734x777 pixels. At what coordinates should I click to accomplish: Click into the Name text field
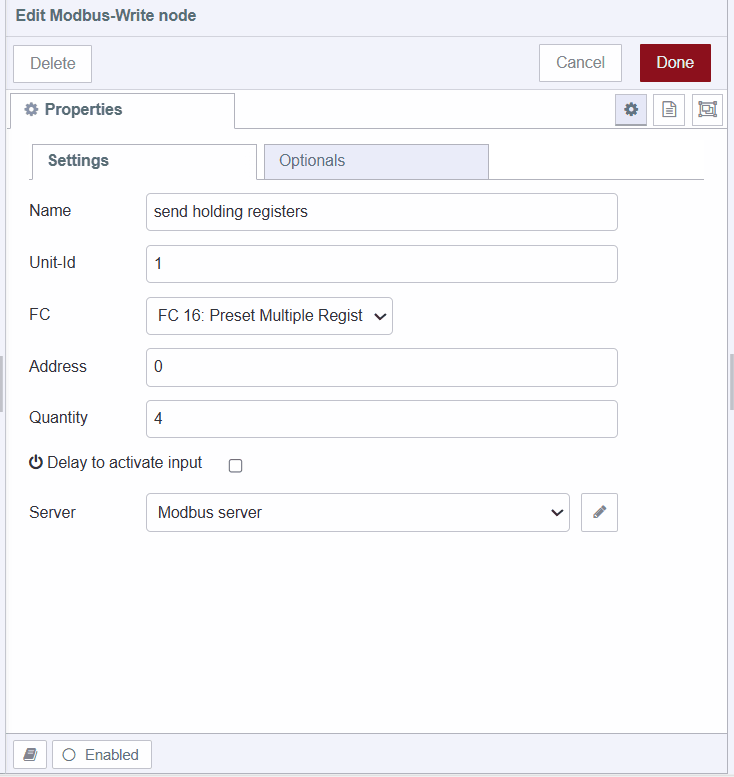pyautogui.click(x=381, y=212)
